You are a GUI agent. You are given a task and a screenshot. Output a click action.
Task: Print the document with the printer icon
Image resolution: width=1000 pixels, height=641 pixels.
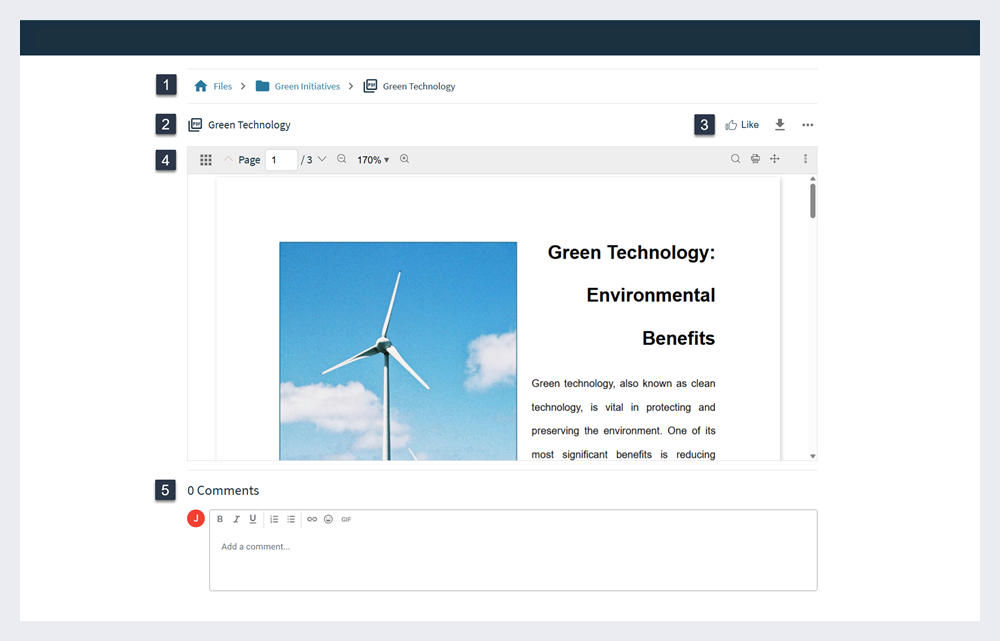click(755, 159)
